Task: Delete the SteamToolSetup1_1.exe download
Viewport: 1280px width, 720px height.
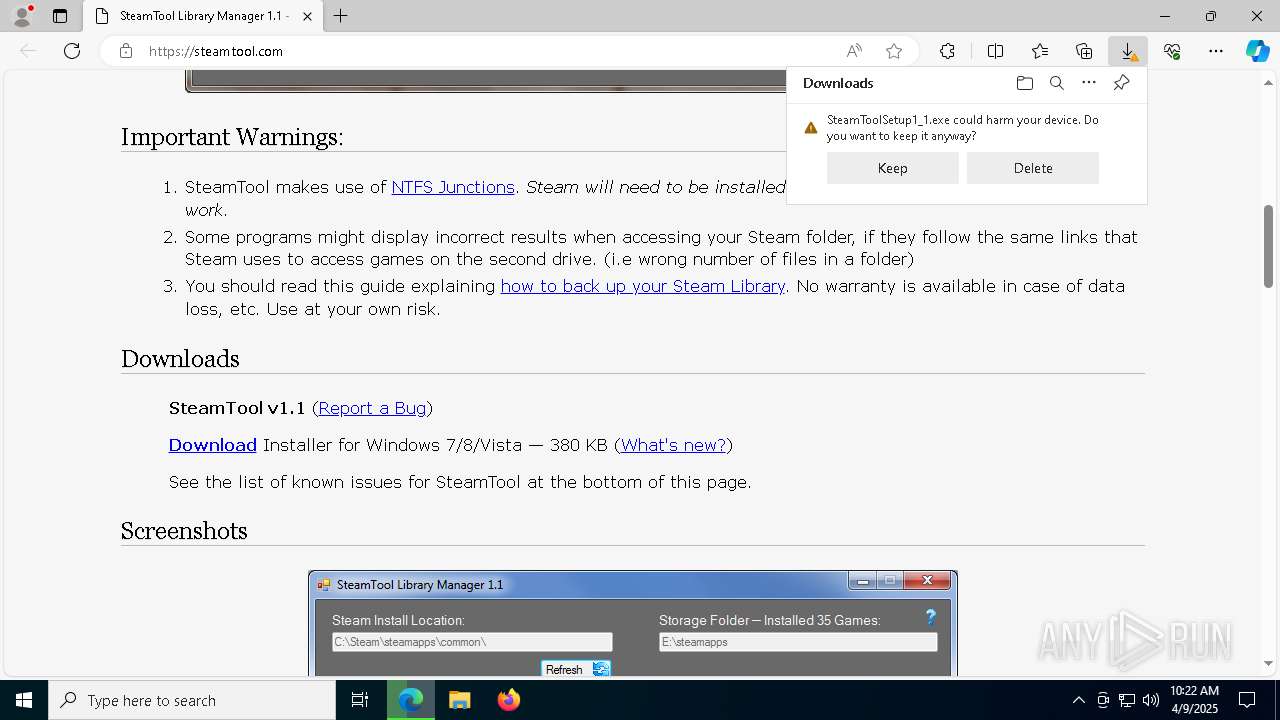Action: [1033, 168]
